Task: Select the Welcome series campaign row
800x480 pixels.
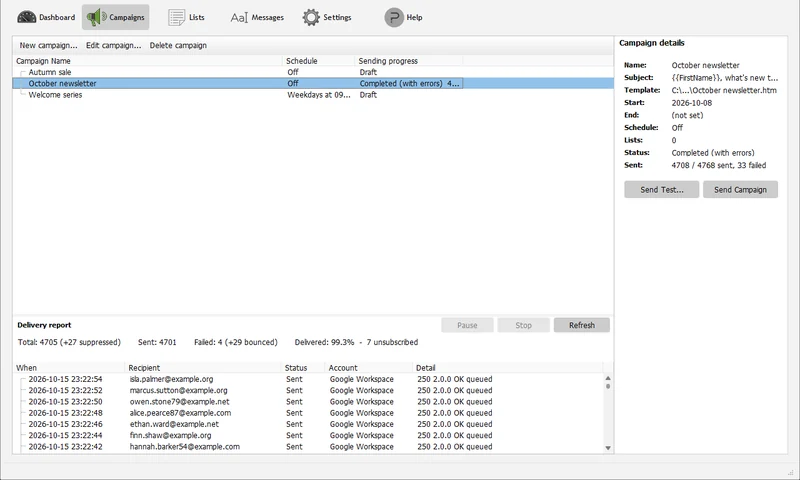Action: tap(313, 95)
